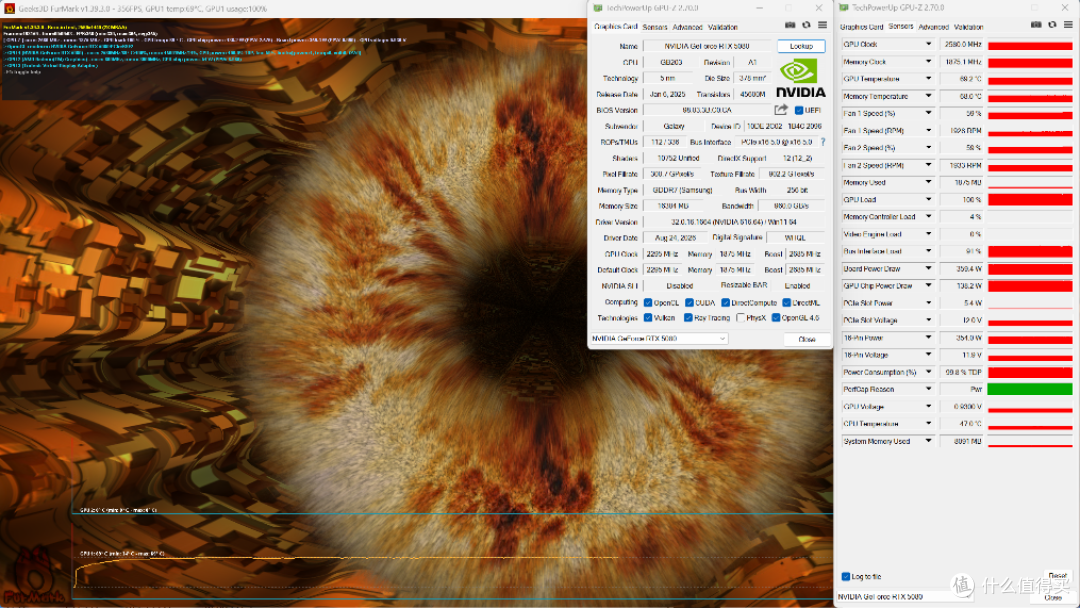Click Close button in Graphics Card window

coord(807,339)
